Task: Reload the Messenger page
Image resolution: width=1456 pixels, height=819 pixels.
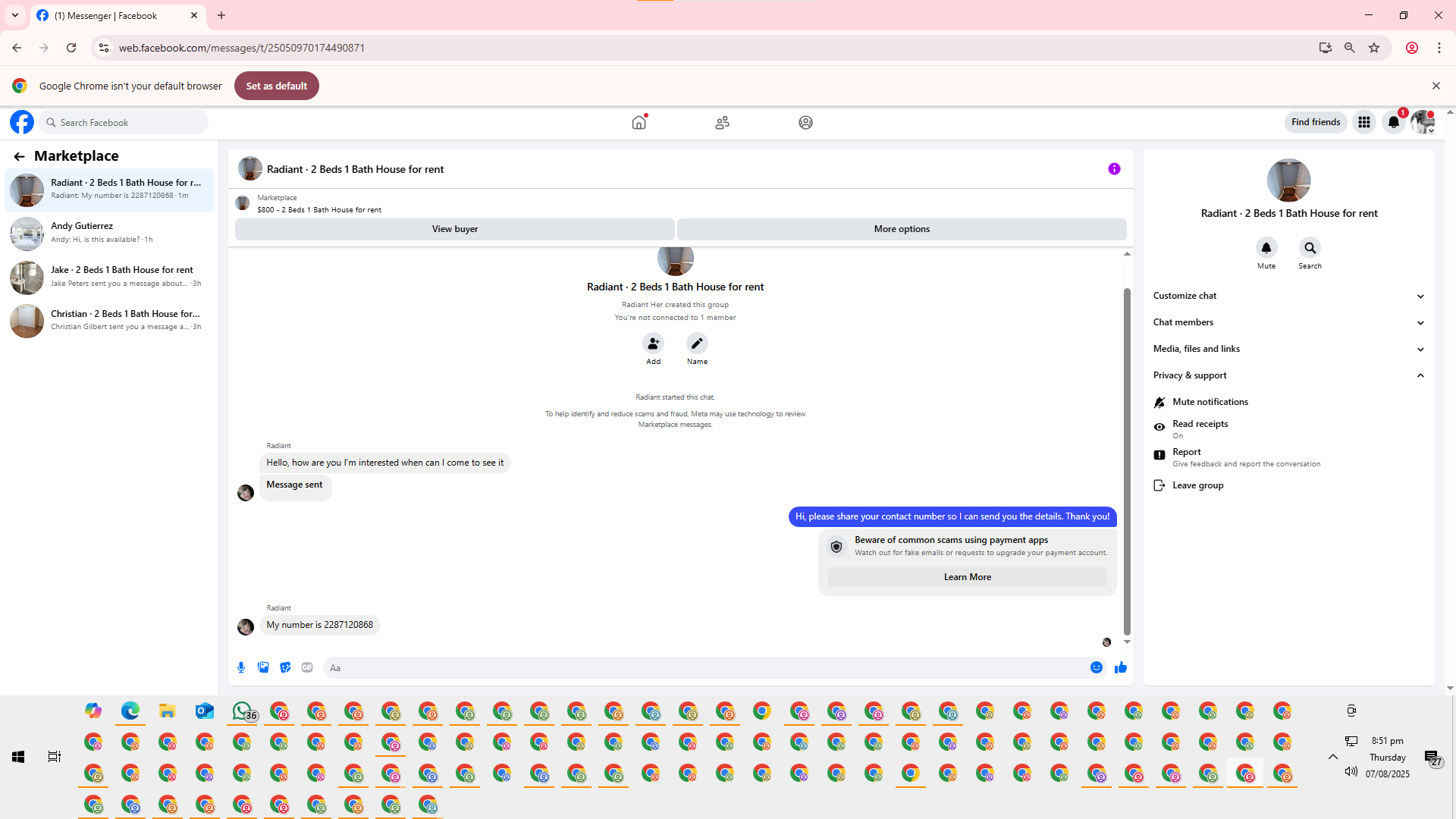Action: [x=71, y=48]
